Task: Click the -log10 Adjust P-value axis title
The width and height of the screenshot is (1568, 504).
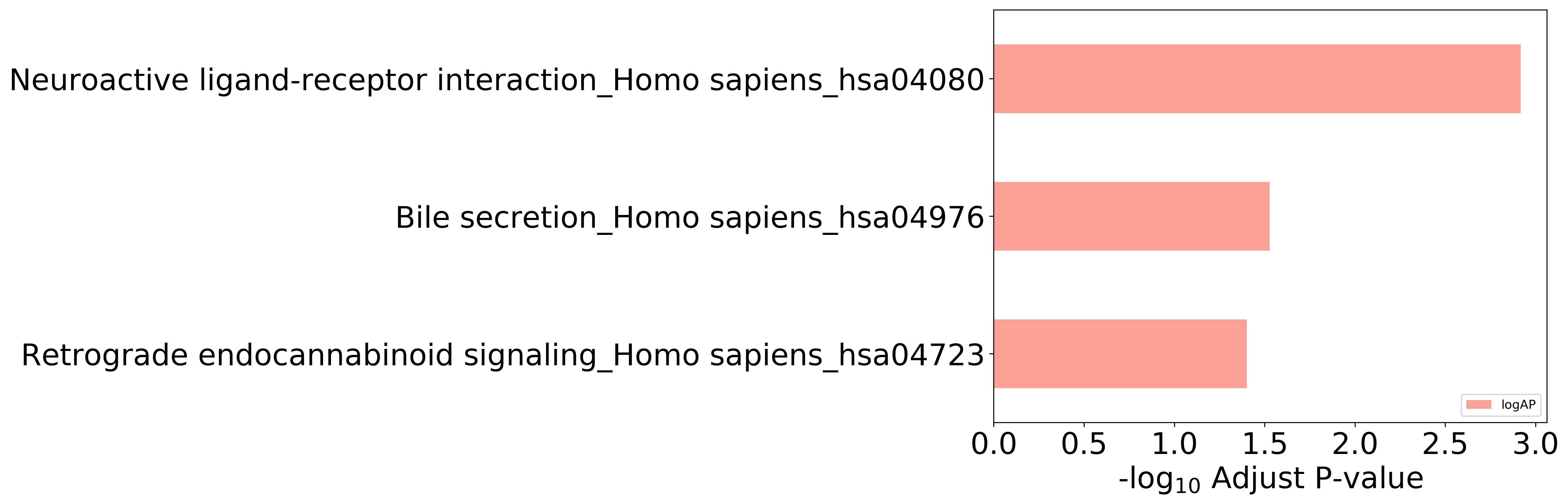Action: [1271, 480]
